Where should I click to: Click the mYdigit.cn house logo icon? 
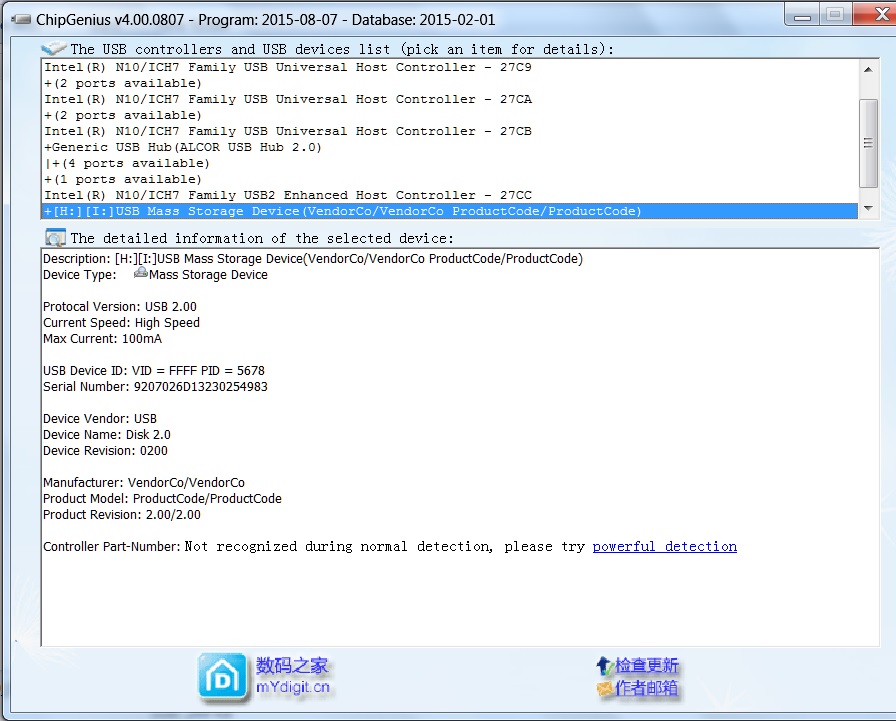pyautogui.click(x=223, y=678)
